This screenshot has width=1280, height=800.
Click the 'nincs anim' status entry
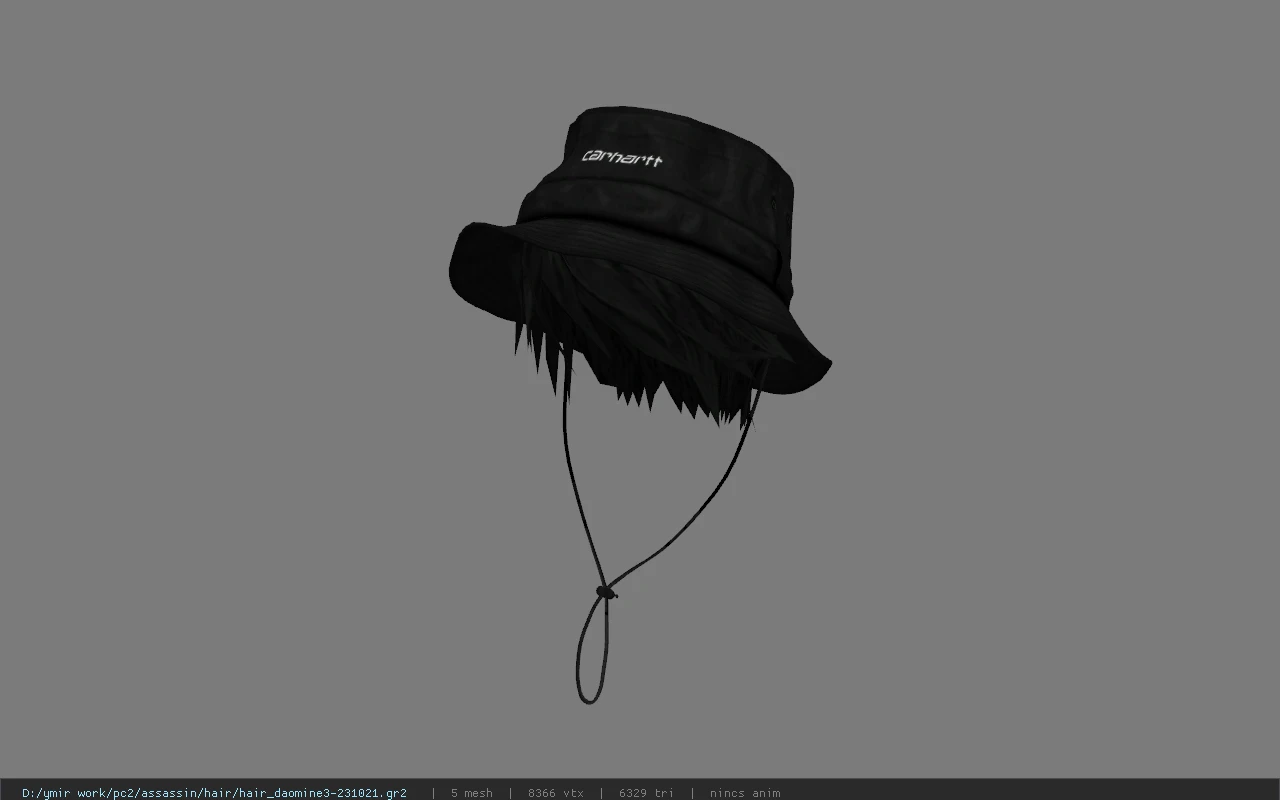pyautogui.click(x=744, y=793)
